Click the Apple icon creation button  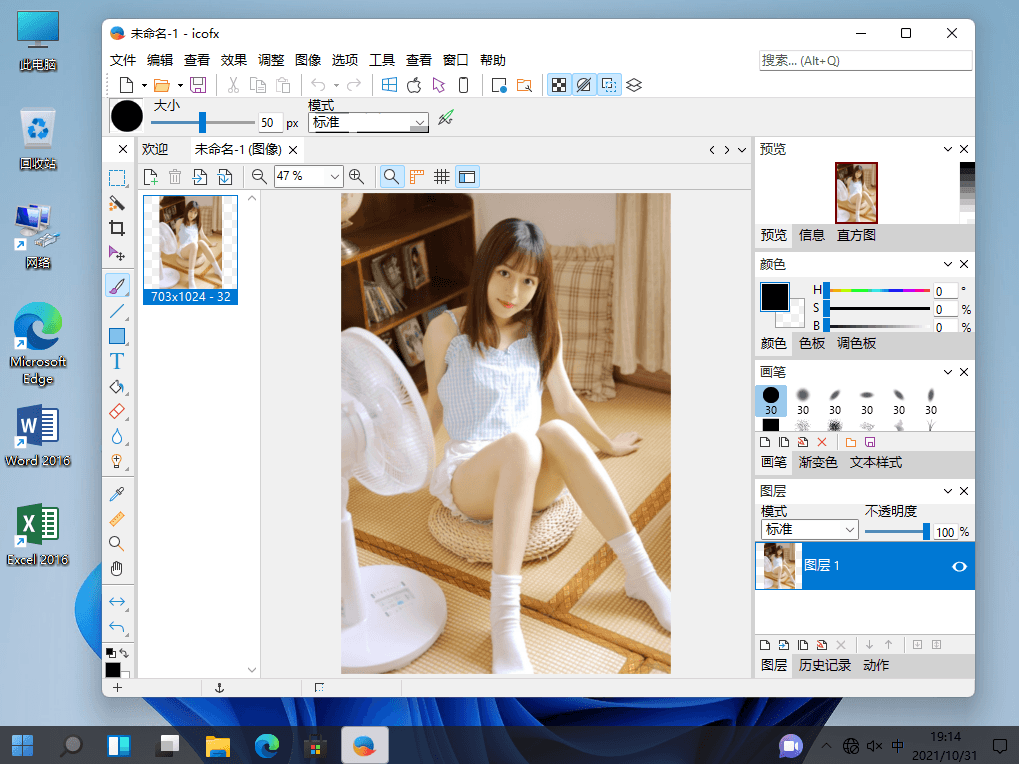(x=414, y=85)
